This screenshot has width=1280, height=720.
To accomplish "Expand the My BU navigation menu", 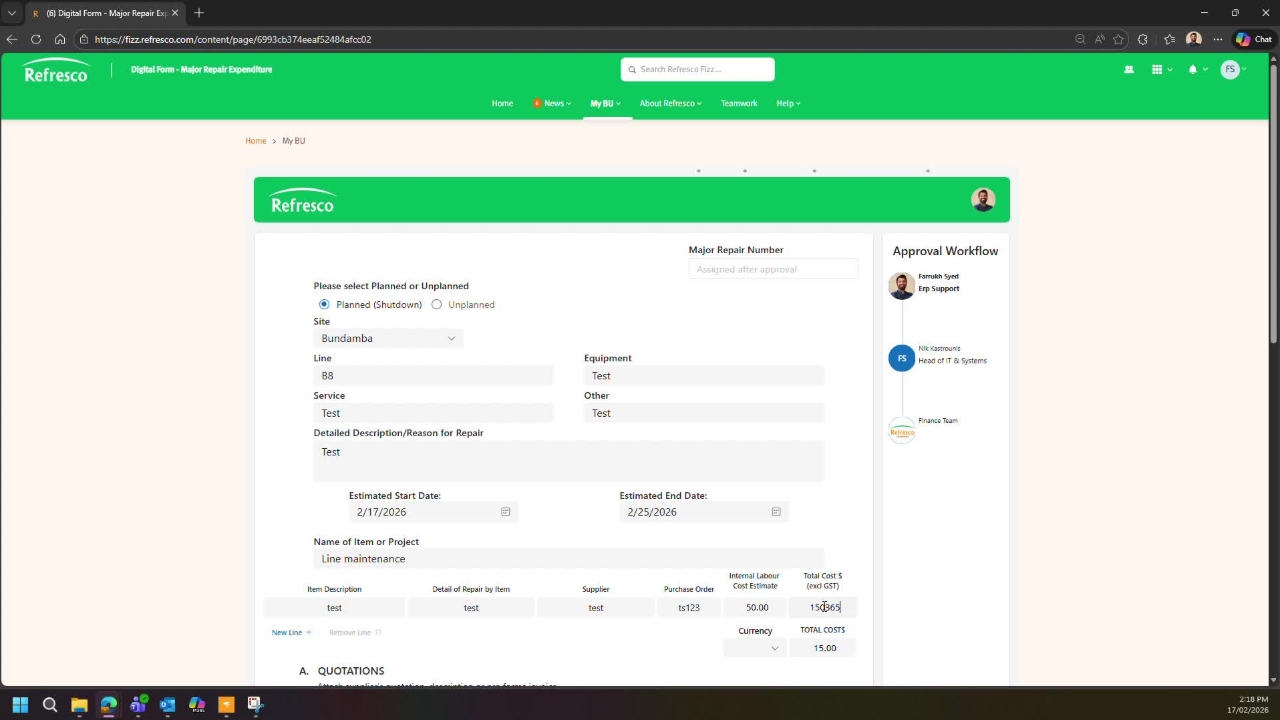I will coord(605,103).
